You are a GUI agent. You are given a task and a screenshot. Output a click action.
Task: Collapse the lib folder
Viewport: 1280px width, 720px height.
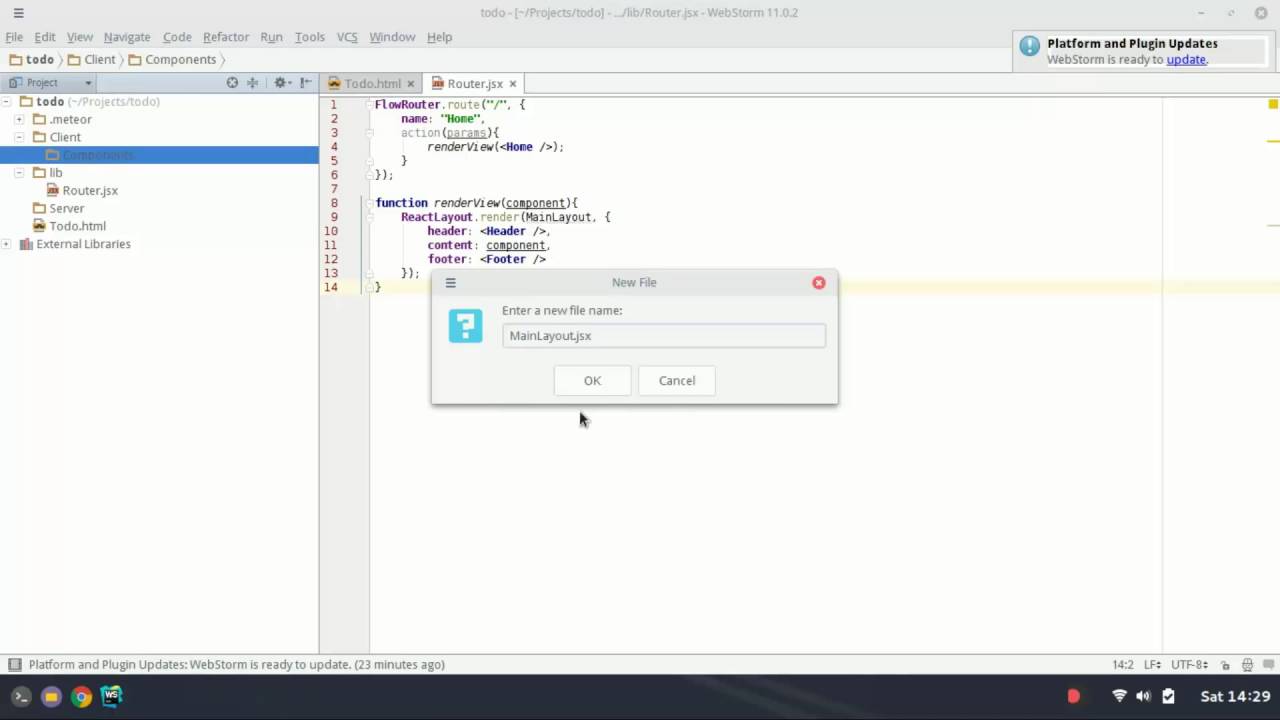19,173
